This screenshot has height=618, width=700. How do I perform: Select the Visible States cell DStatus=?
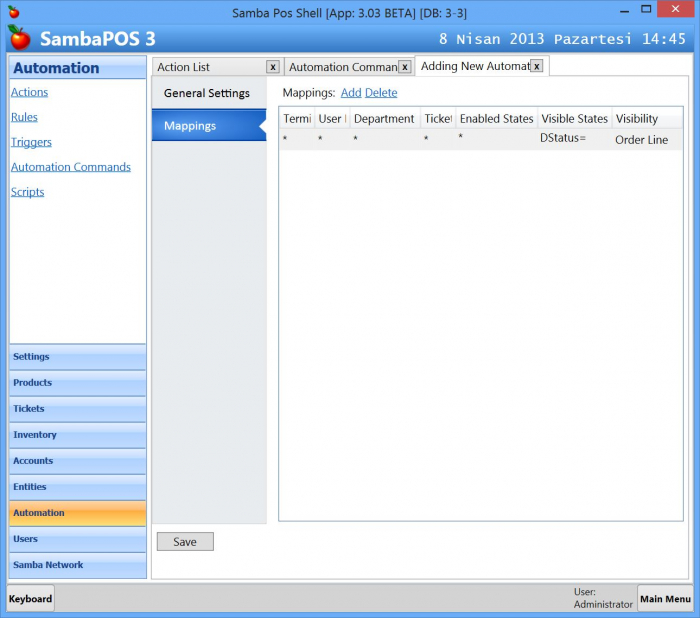tap(564, 140)
